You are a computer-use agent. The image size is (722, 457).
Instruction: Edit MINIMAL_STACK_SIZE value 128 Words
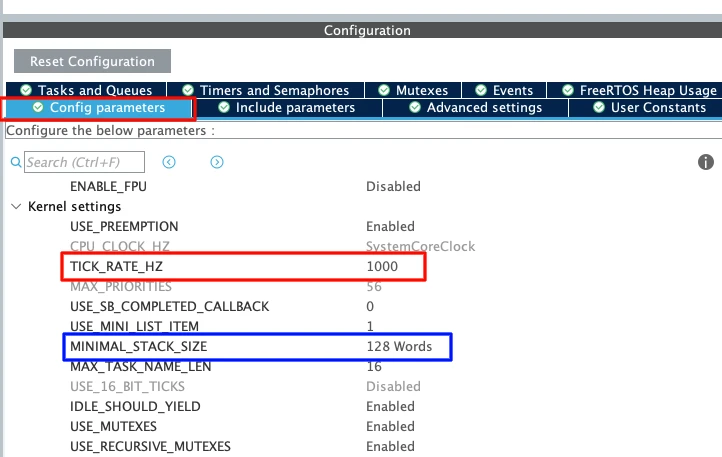[399, 347]
